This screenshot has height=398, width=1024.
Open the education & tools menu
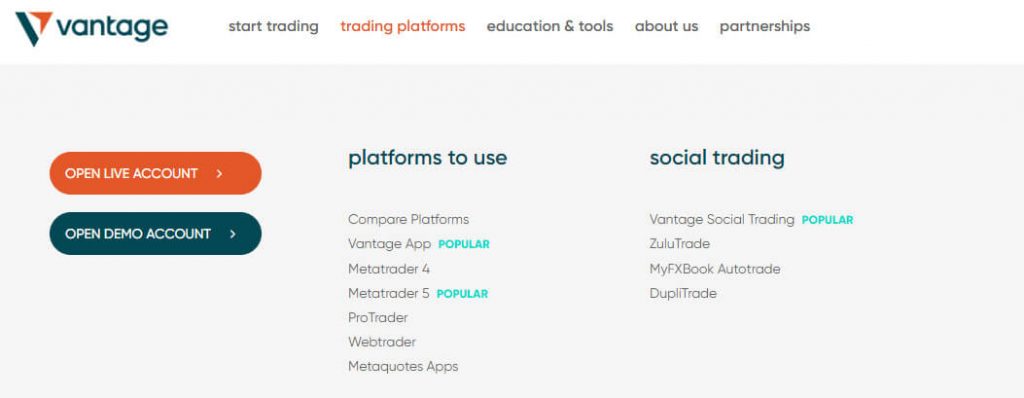550,27
